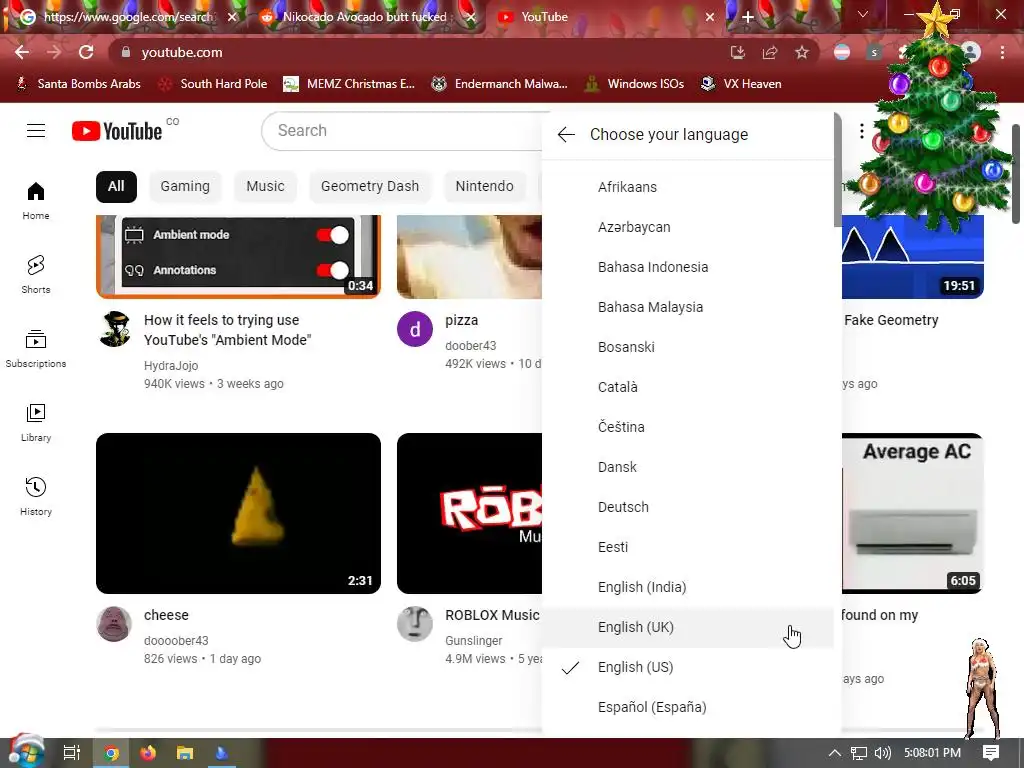Click the browser back arrow
The image size is (1024, 768).
[x=22, y=52]
